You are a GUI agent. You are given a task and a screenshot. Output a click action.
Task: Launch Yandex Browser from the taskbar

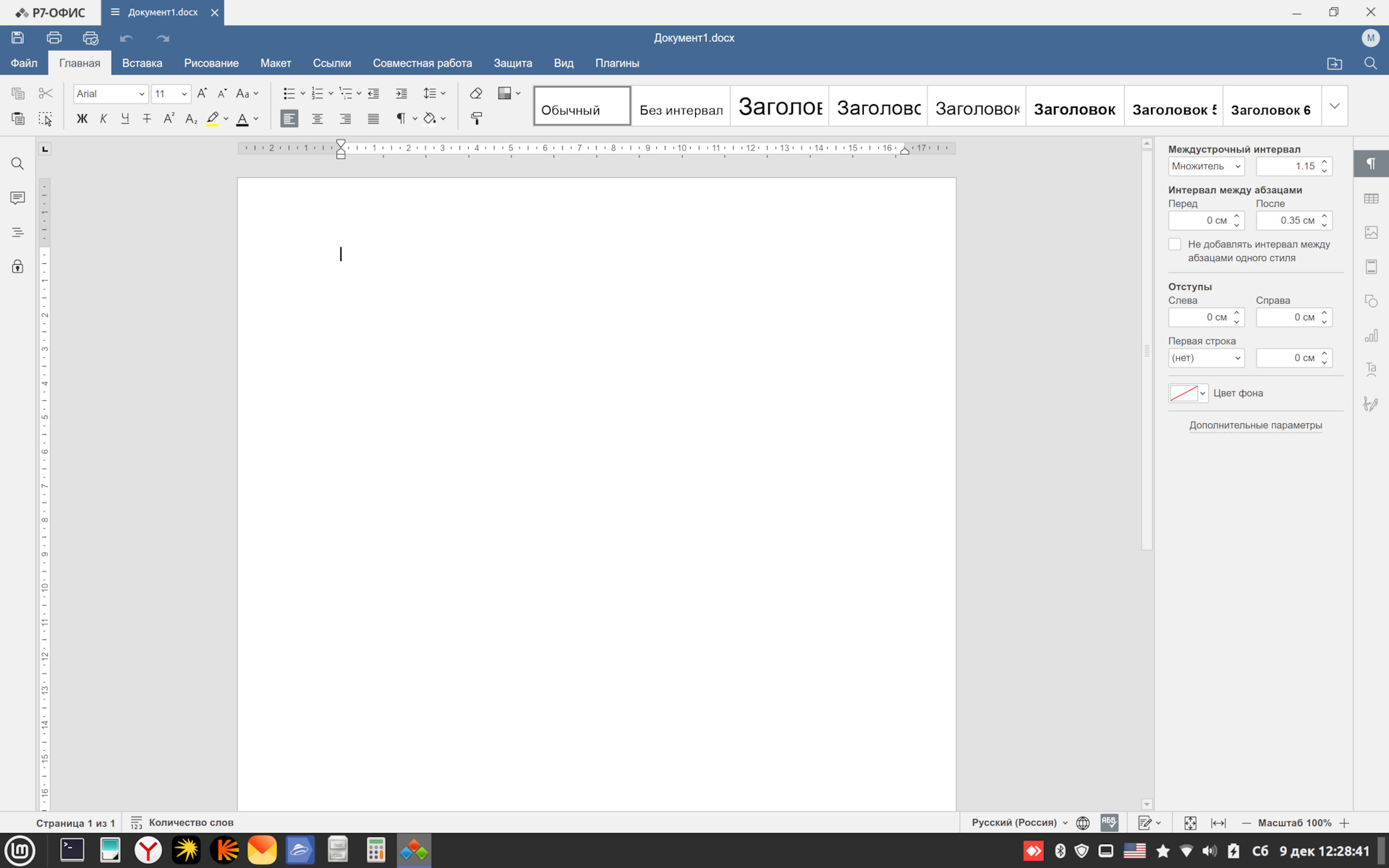pos(148,850)
